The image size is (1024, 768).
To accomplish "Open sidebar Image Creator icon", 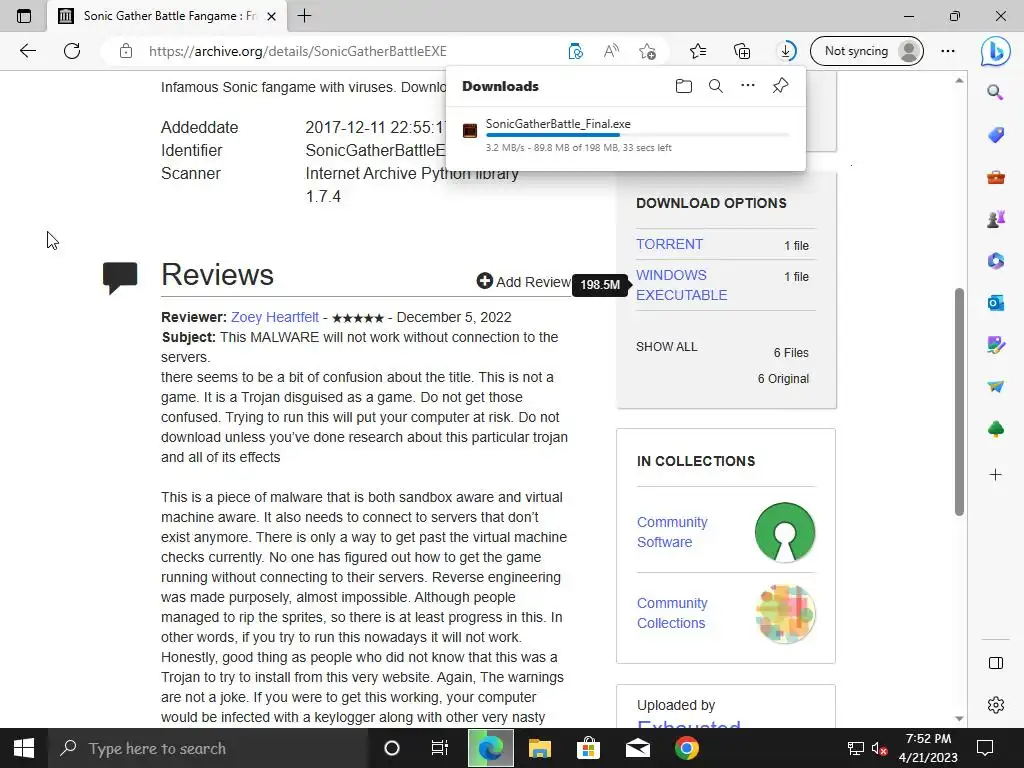I will point(995,344).
